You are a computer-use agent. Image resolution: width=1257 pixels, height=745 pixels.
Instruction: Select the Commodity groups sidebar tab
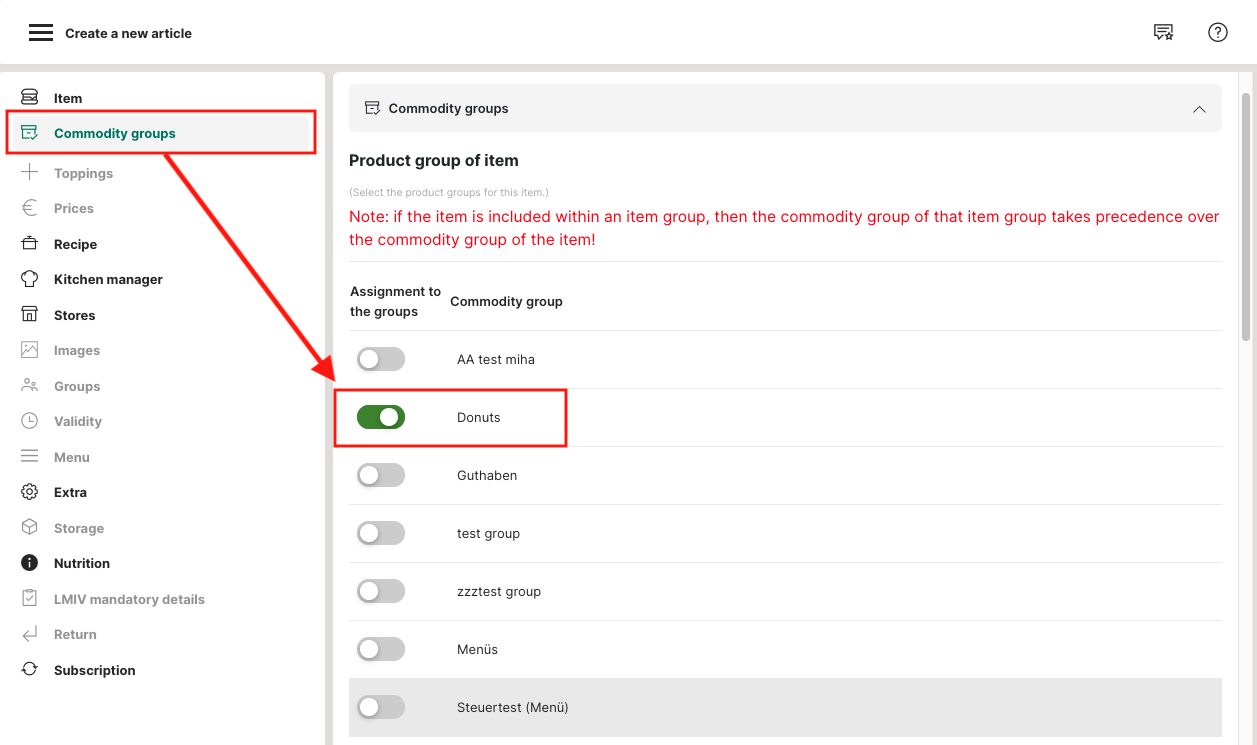point(114,133)
